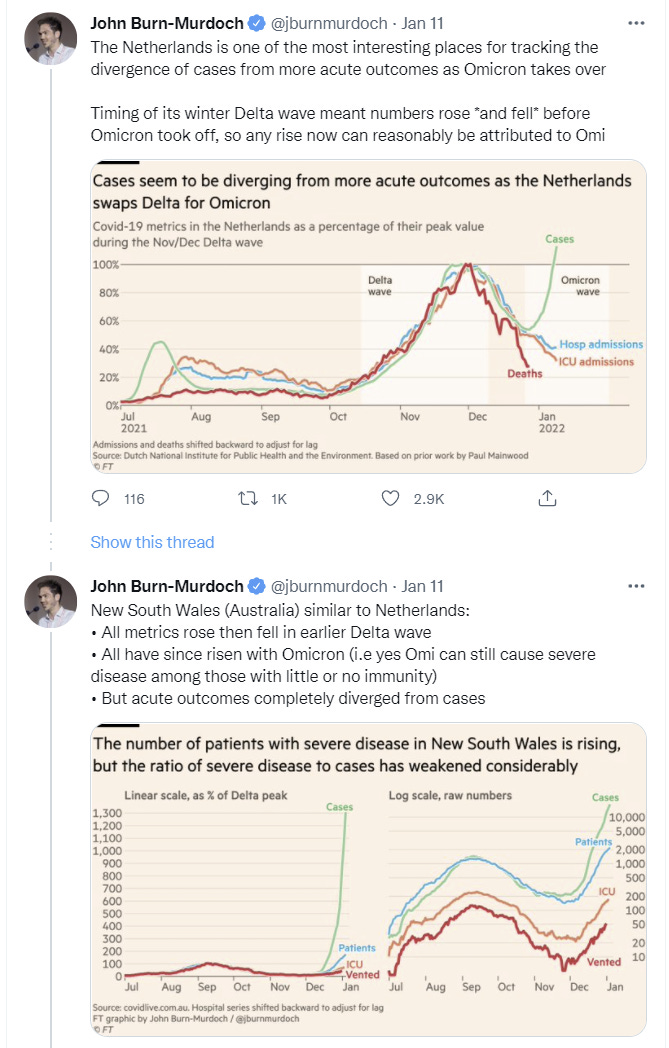This screenshot has width=669, height=1048.
Task: Open the more options menu on New South Wales tweet
Action: 636,586
